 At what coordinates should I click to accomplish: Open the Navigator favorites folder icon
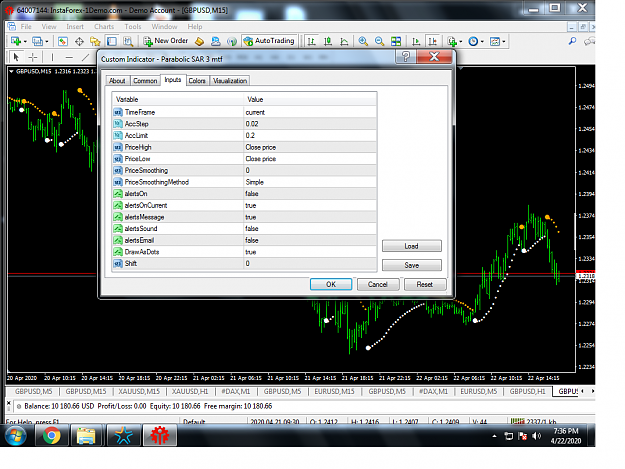click(x=95, y=41)
